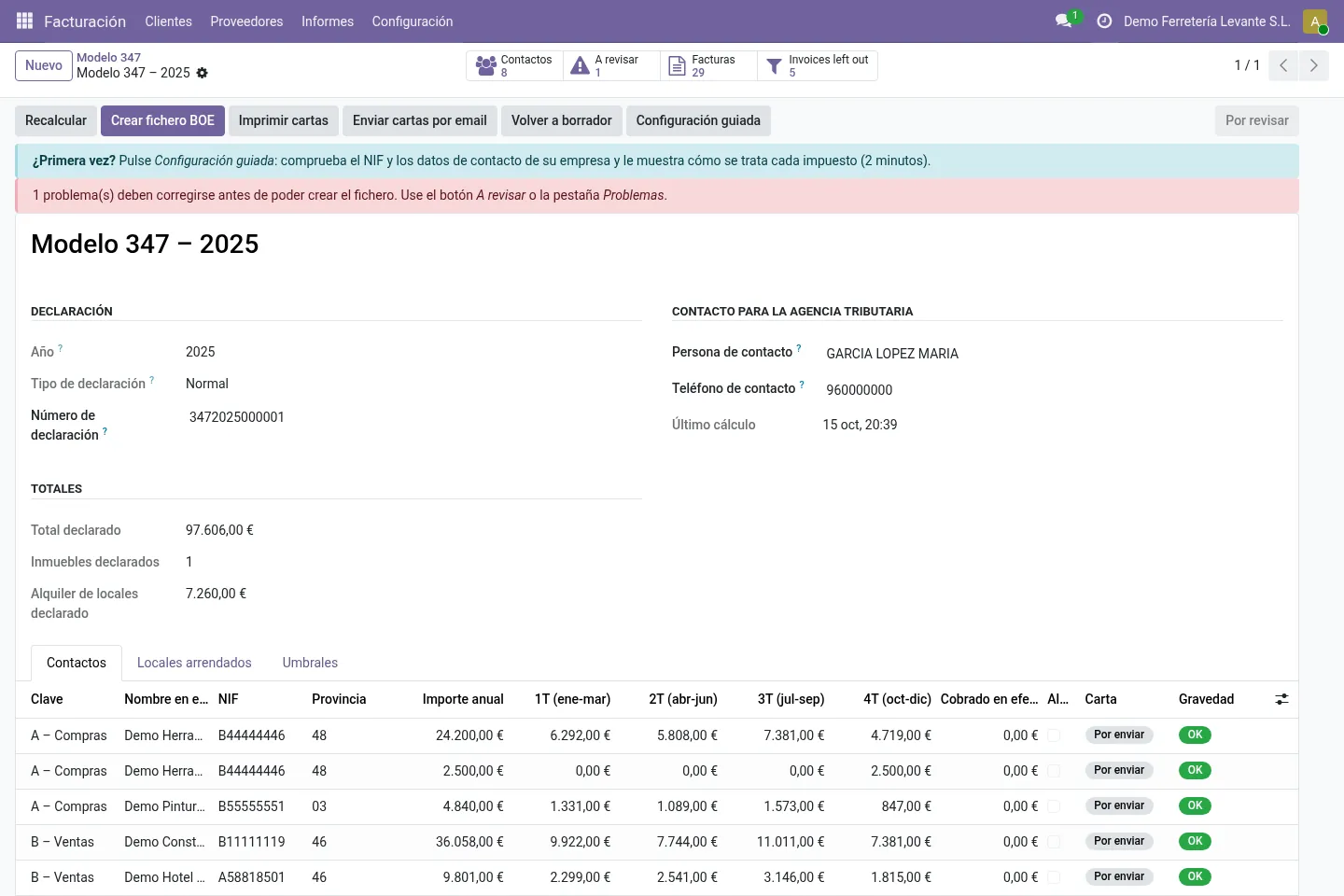Toggle the Al... checkbox in the 24.200,00 € row
This screenshot has width=1344, height=896.
coord(1054,735)
